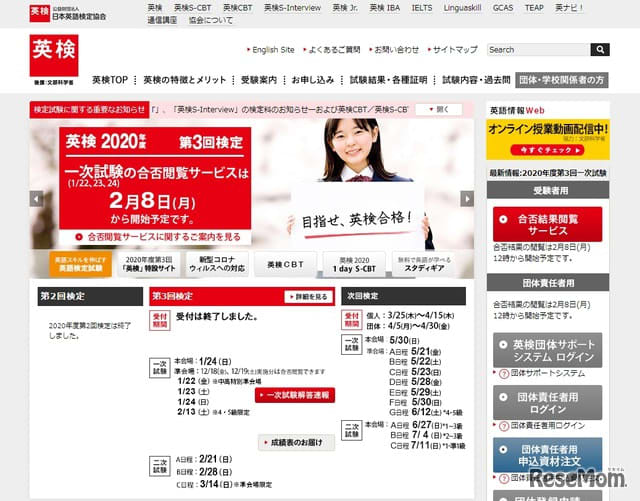The width and height of the screenshot is (640, 501).
Task: Click 今すぐチェック button on banner
Action: [547, 150]
